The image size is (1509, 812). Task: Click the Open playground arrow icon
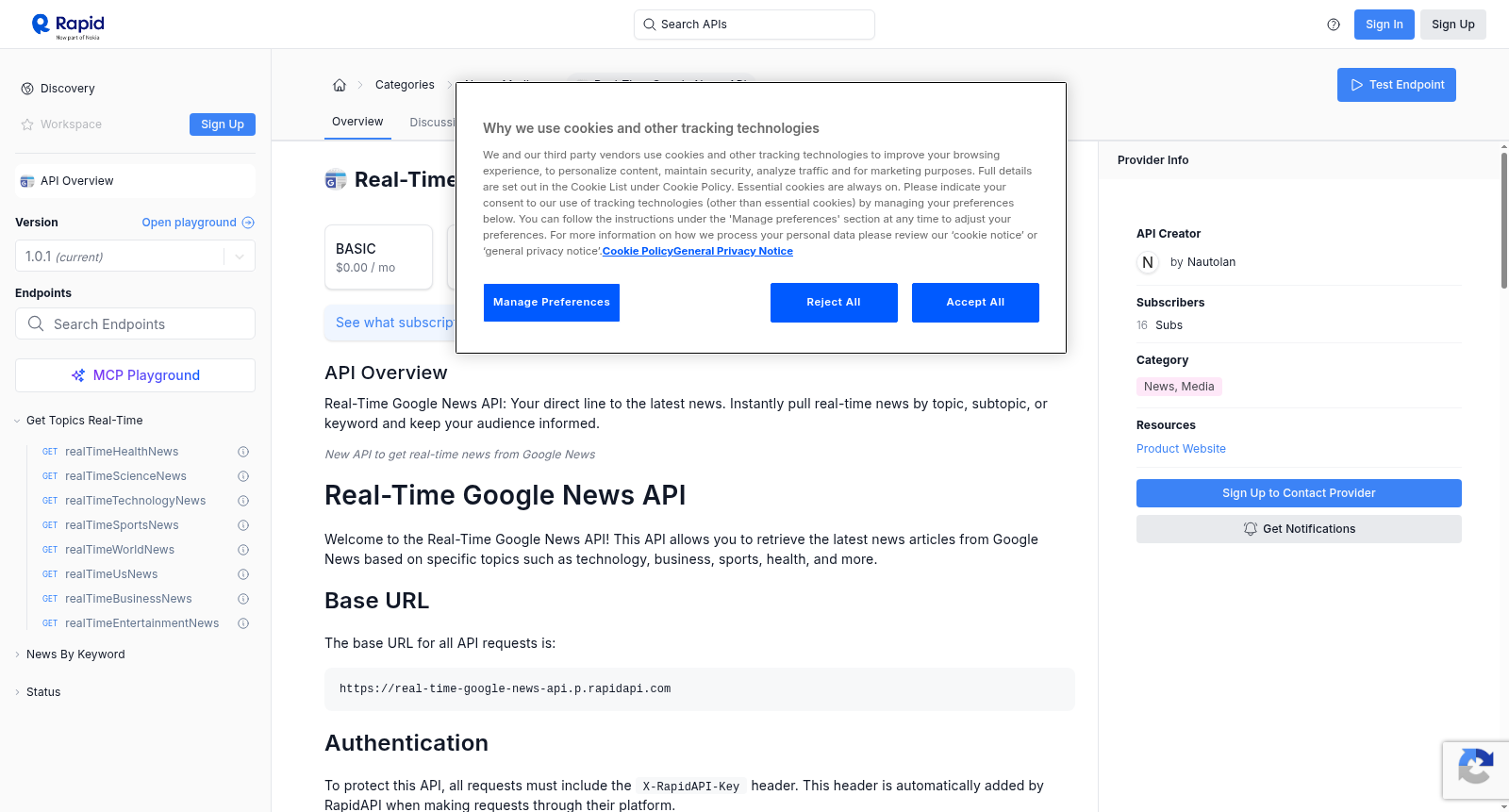click(x=248, y=223)
